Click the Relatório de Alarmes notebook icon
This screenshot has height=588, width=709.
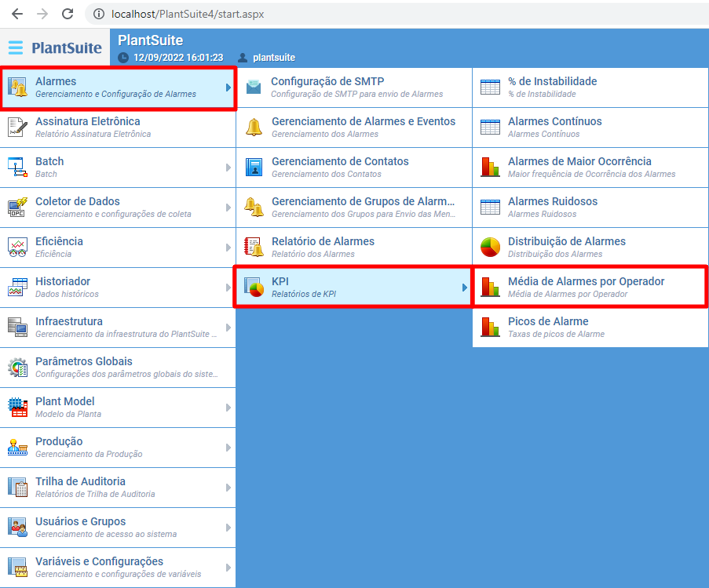[254, 247]
